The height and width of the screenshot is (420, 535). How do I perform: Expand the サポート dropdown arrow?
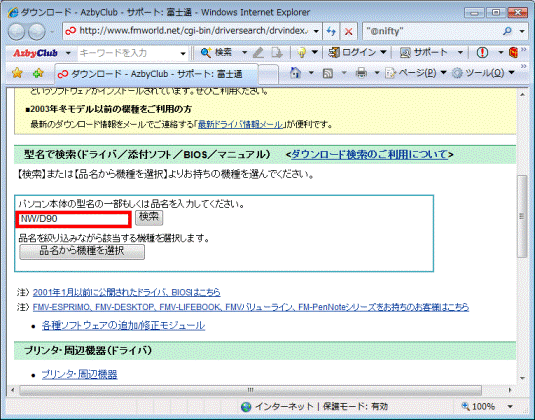460,53
